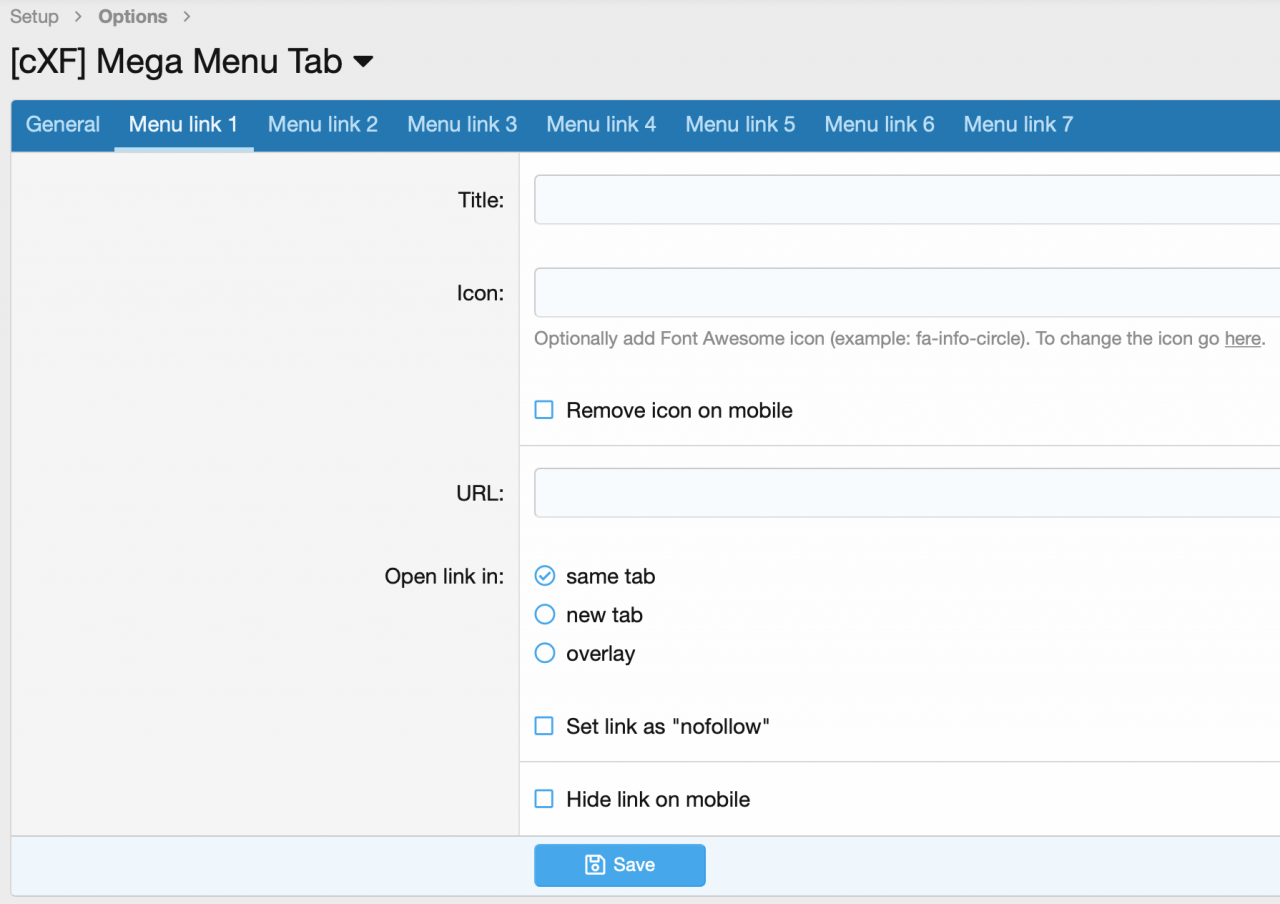The height and width of the screenshot is (904, 1280).
Task: Navigate to Options in the breadcrumb
Action: click(x=133, y=17)
